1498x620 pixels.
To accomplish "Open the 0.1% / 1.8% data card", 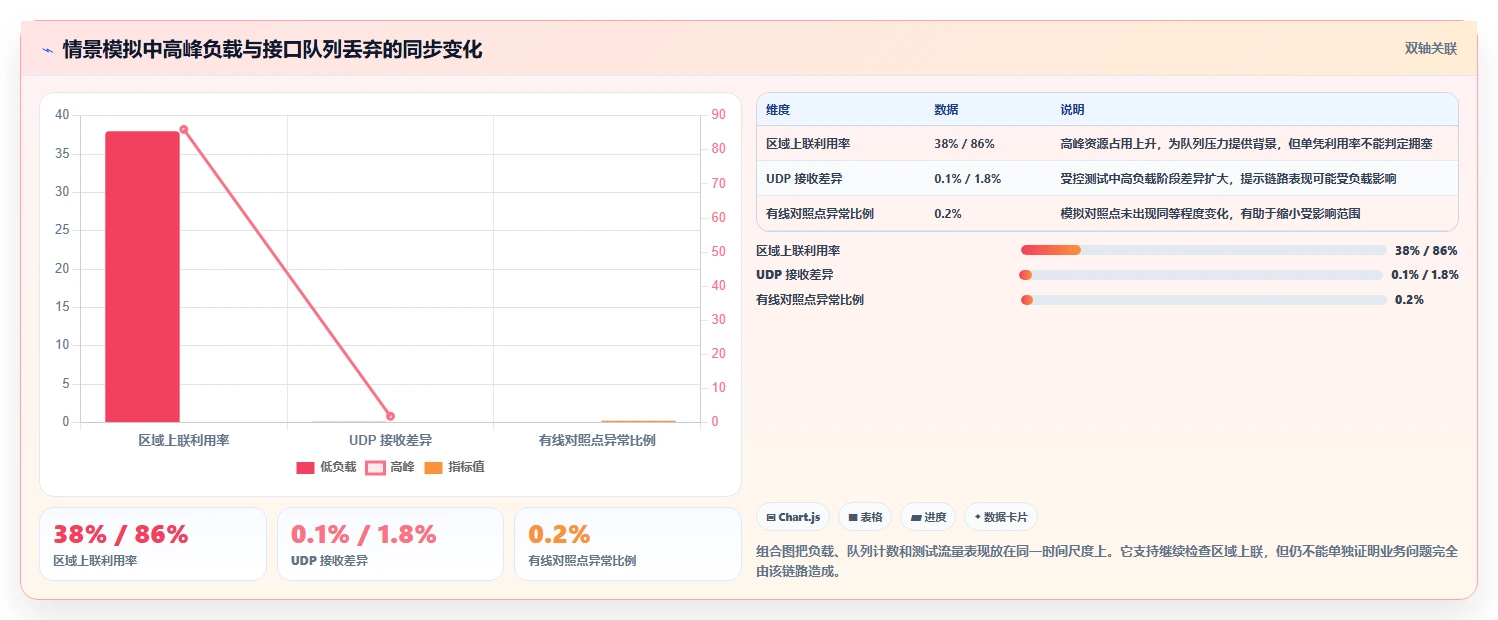I will point(390,544).
